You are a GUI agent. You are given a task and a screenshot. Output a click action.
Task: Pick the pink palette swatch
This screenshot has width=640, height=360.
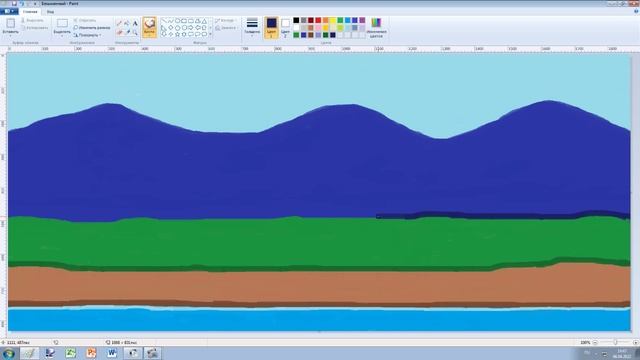(318, 27)
